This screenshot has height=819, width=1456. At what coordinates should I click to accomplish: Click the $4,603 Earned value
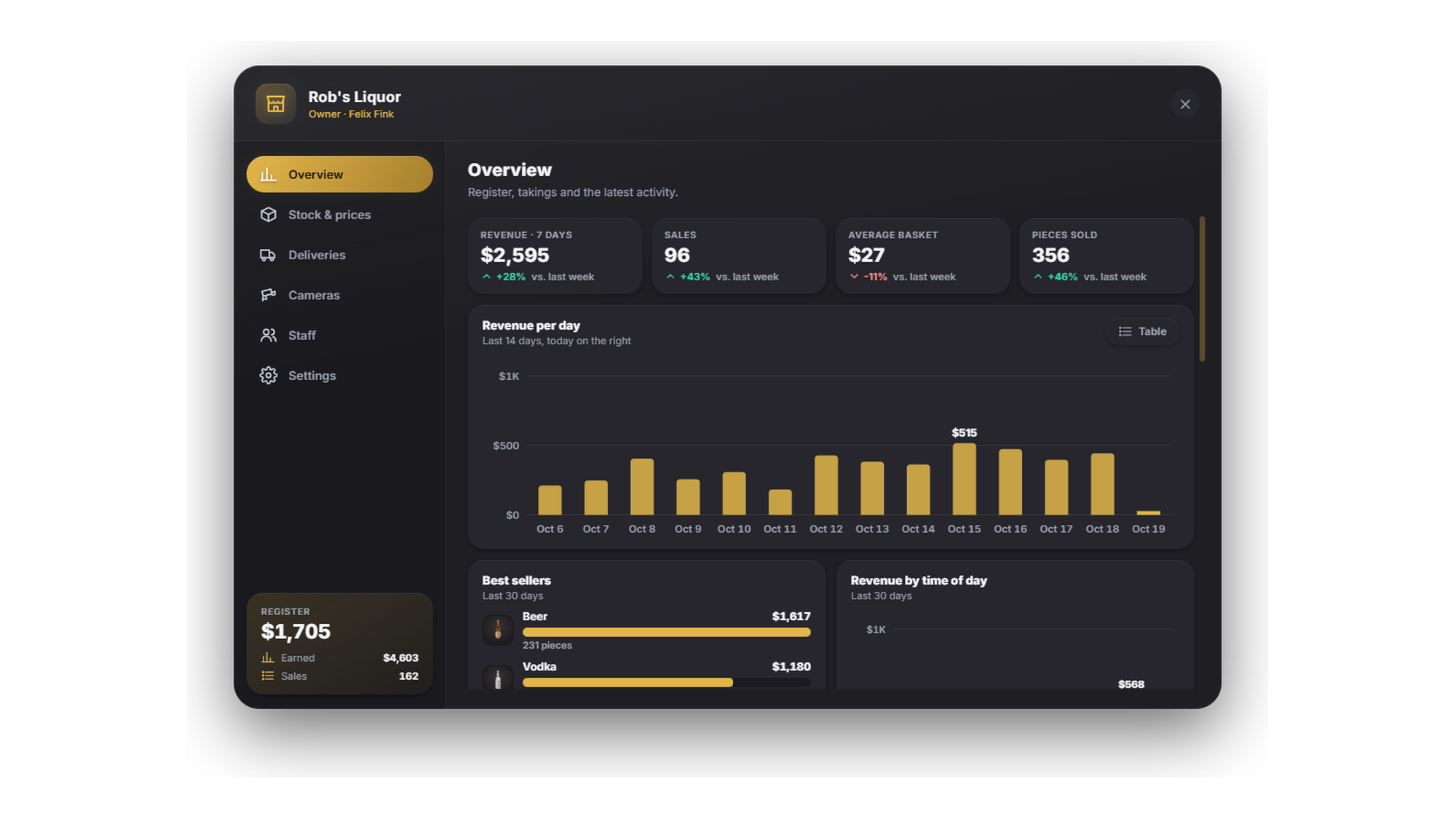[400, 657]
